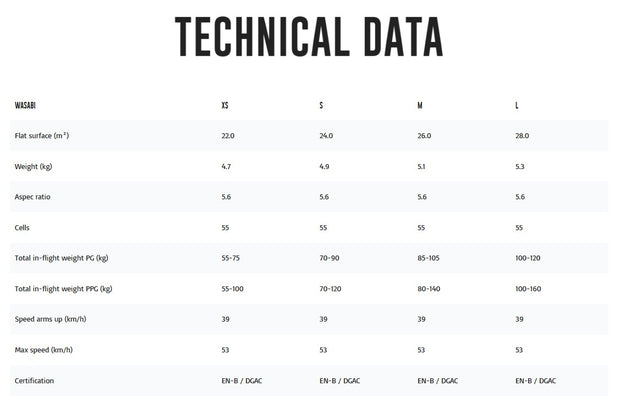620x413 pixels.
Task: Click the M size column header
Action: [420, 105]
